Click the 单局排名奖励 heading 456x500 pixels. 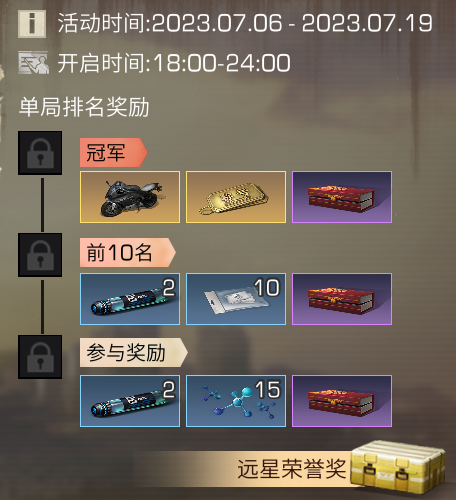pyautogui.click(x=84, y=107)
